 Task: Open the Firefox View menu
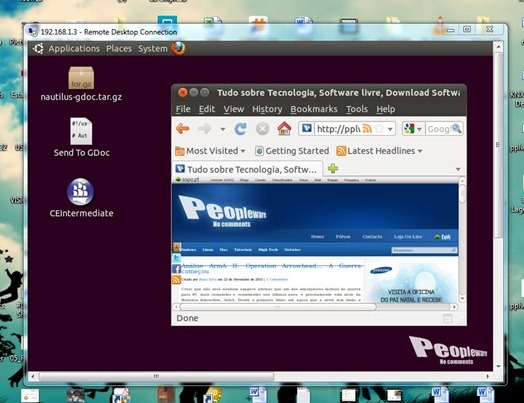pos(234,109)
